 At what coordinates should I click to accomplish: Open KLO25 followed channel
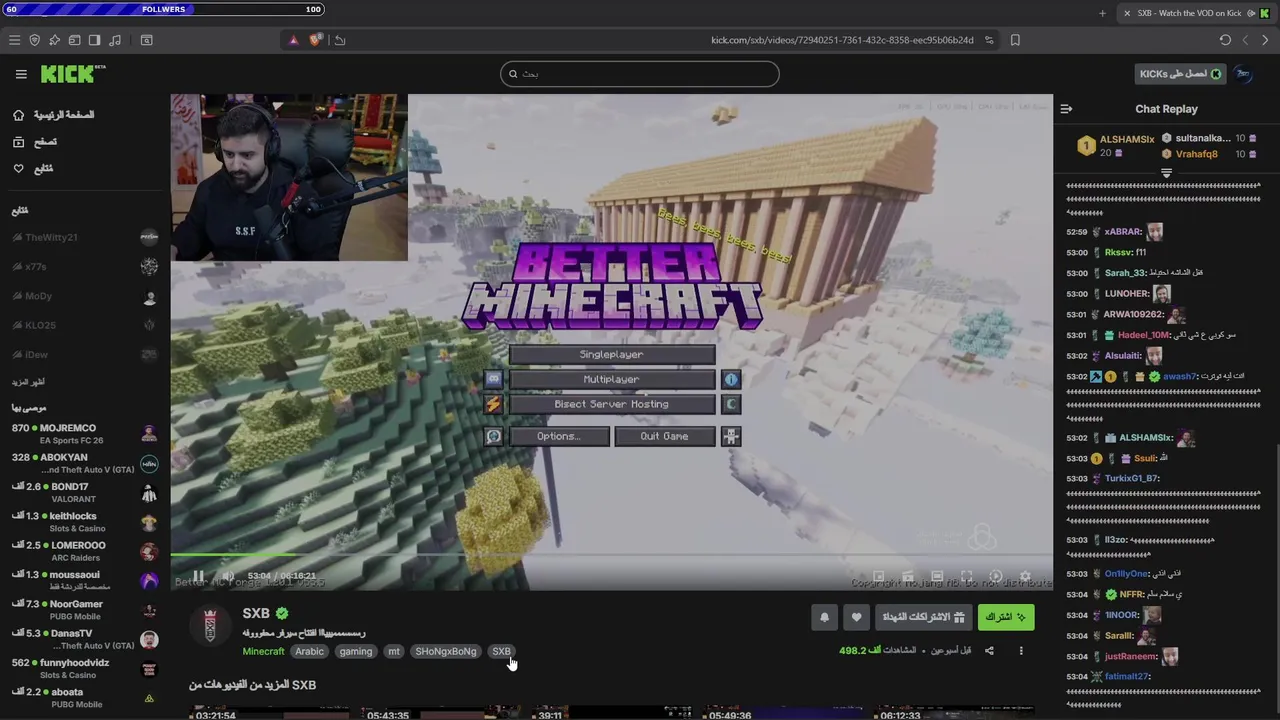tap(85, 325)
